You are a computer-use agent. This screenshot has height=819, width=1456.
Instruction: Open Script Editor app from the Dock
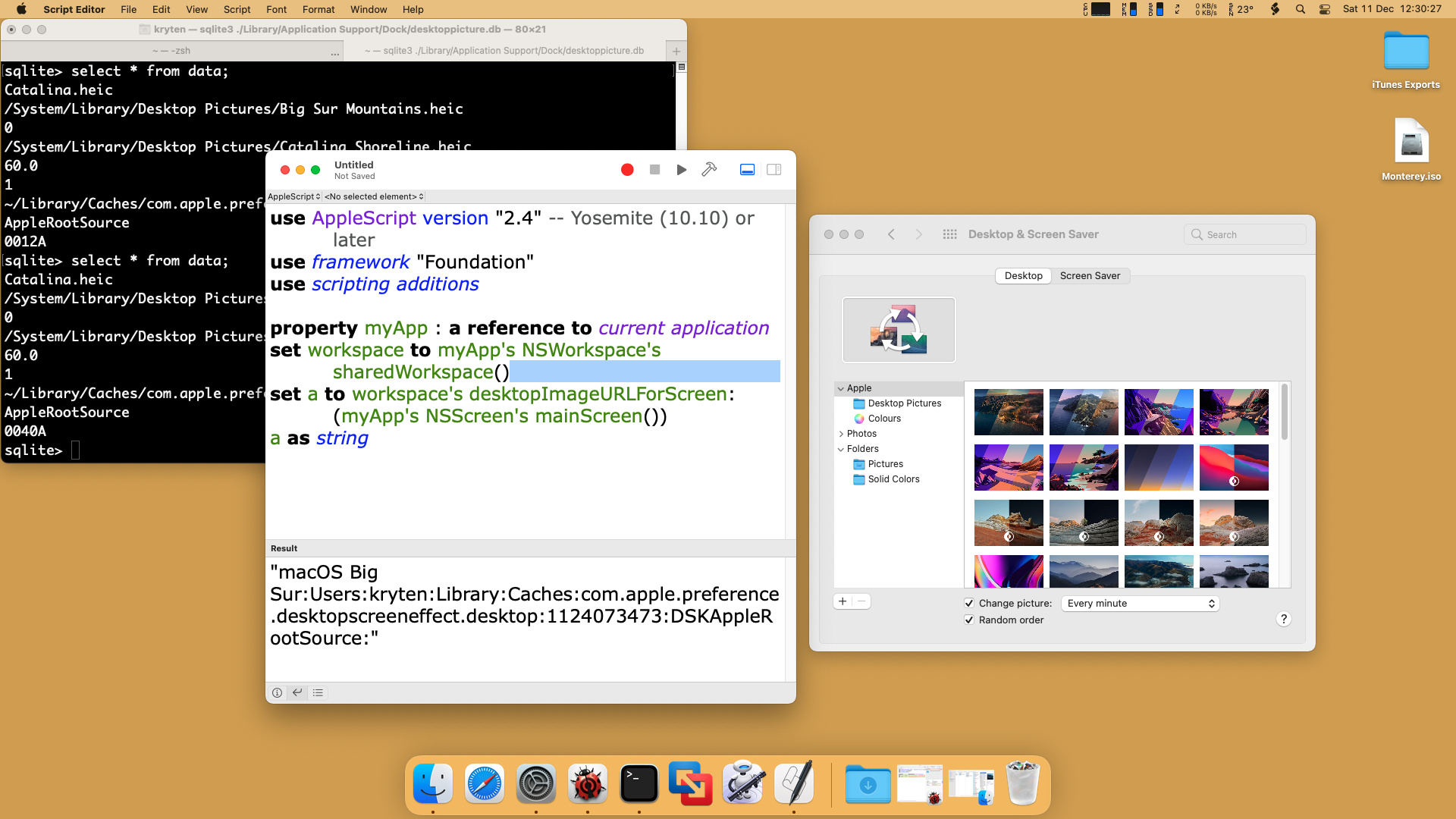(x=795, y=783)
